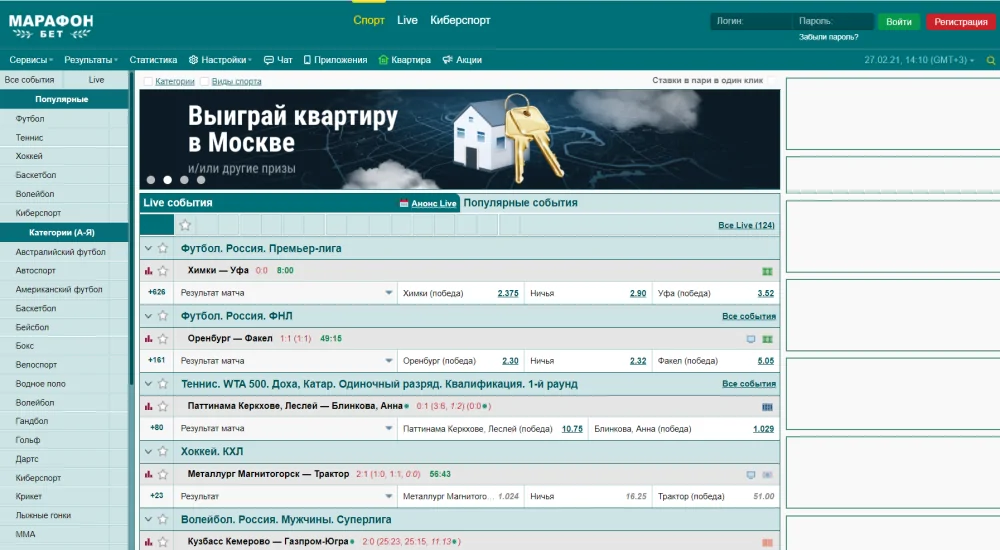Click the Войти button

(x=899, y=22)
